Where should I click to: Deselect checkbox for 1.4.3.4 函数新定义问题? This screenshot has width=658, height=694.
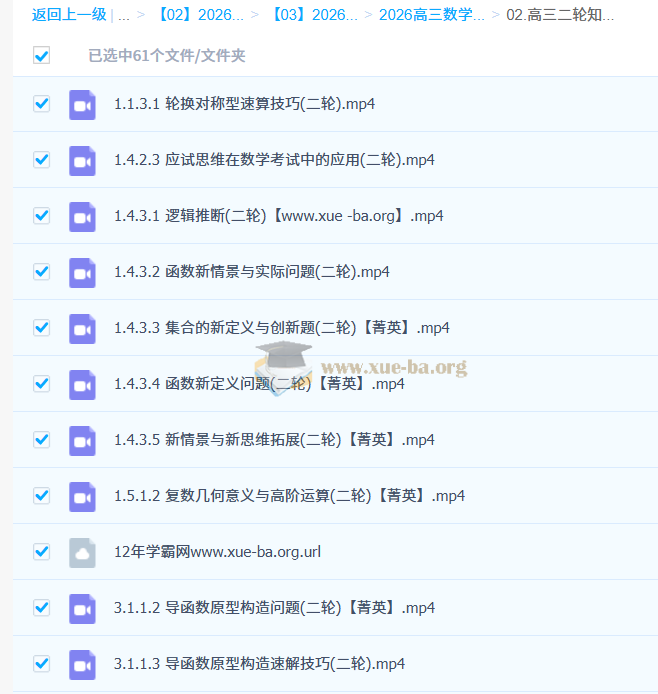click(x=41, y=384)
